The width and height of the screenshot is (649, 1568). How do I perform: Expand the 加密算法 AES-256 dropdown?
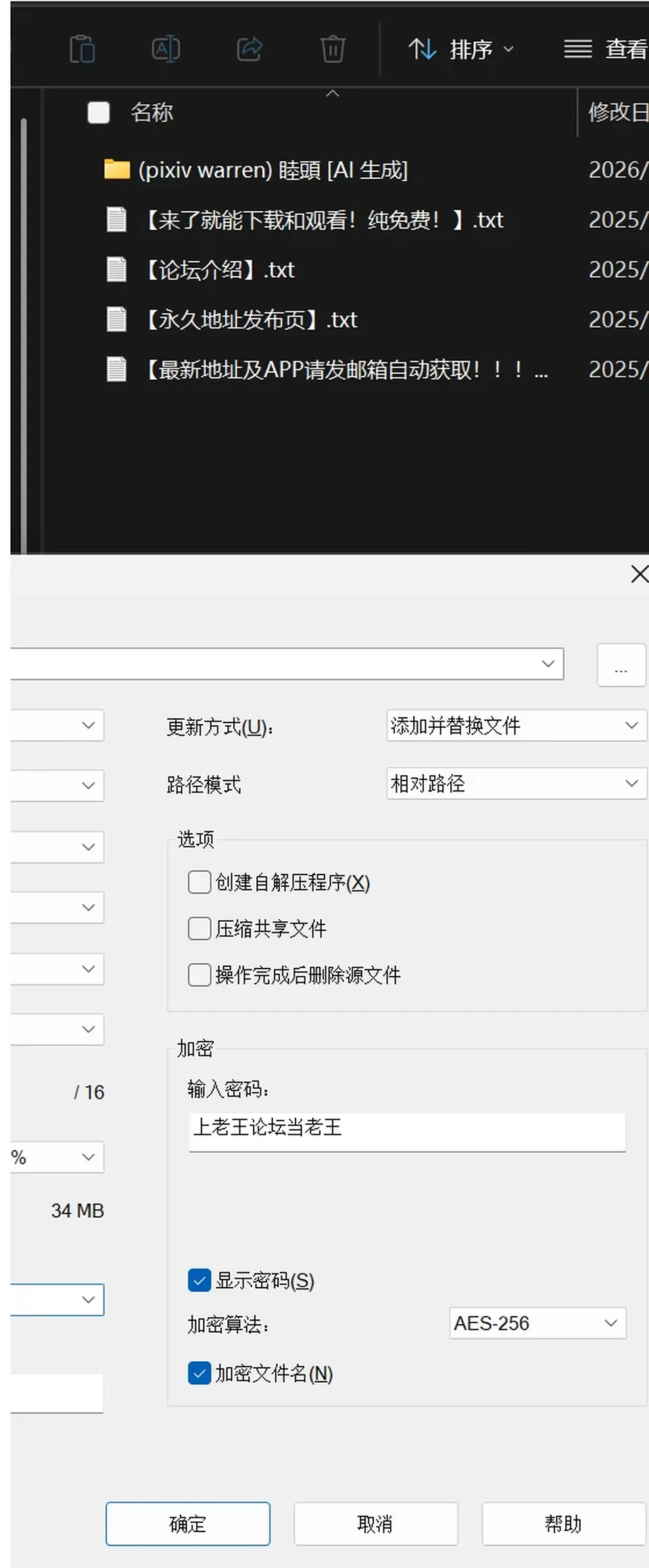coord(537,1323)
